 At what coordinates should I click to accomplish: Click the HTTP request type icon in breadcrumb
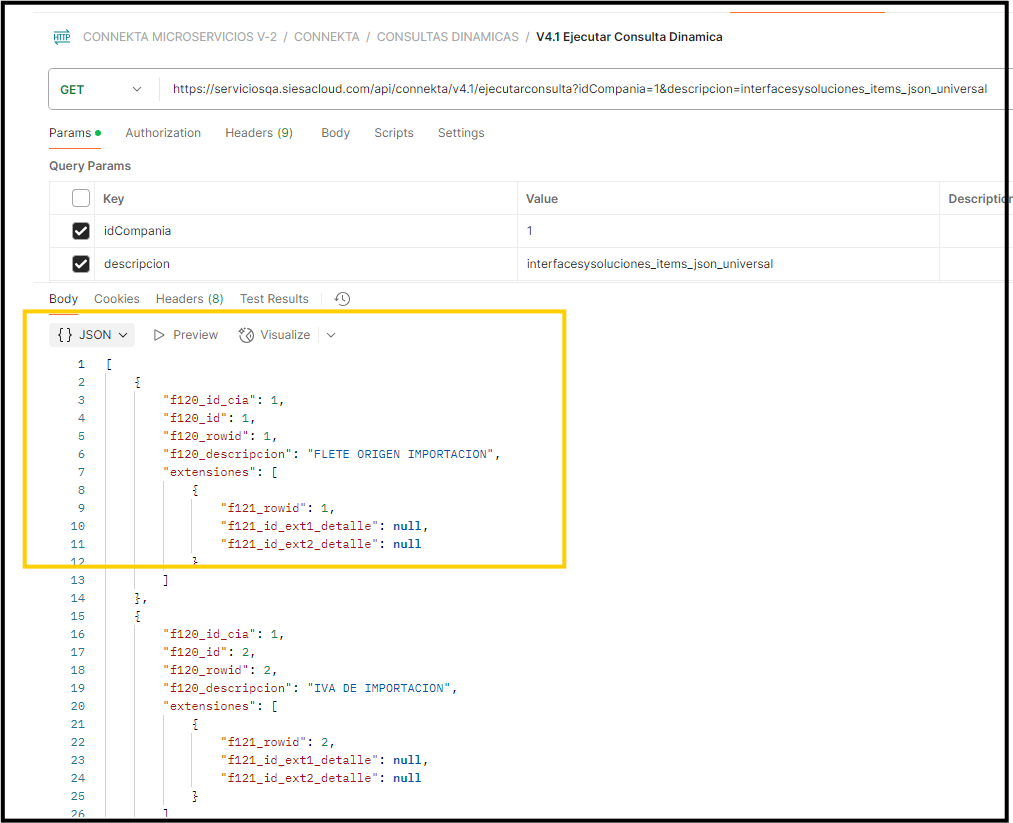tap(61, 36)
